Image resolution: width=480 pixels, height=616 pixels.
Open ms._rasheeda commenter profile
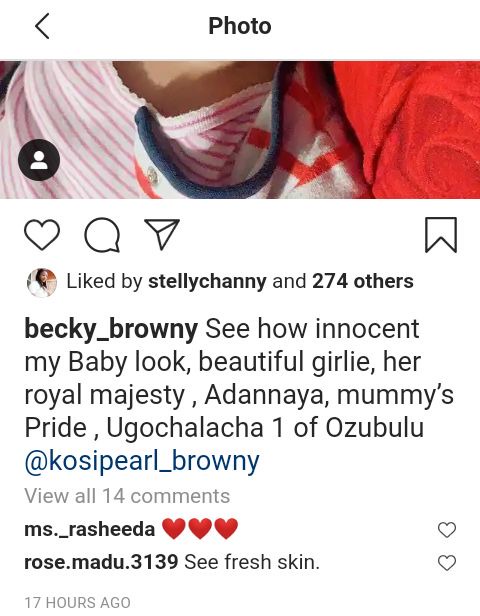point(90,529)
